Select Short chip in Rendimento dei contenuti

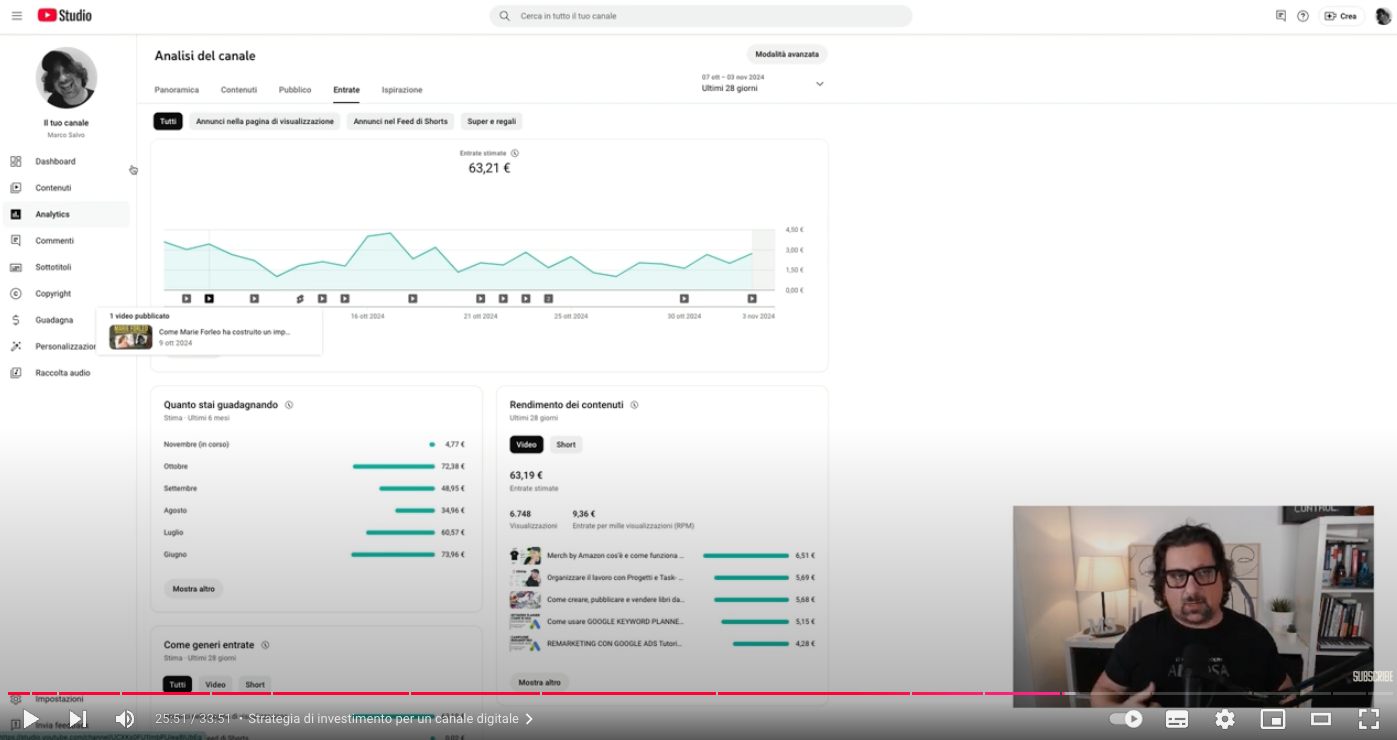click(566, 445)
